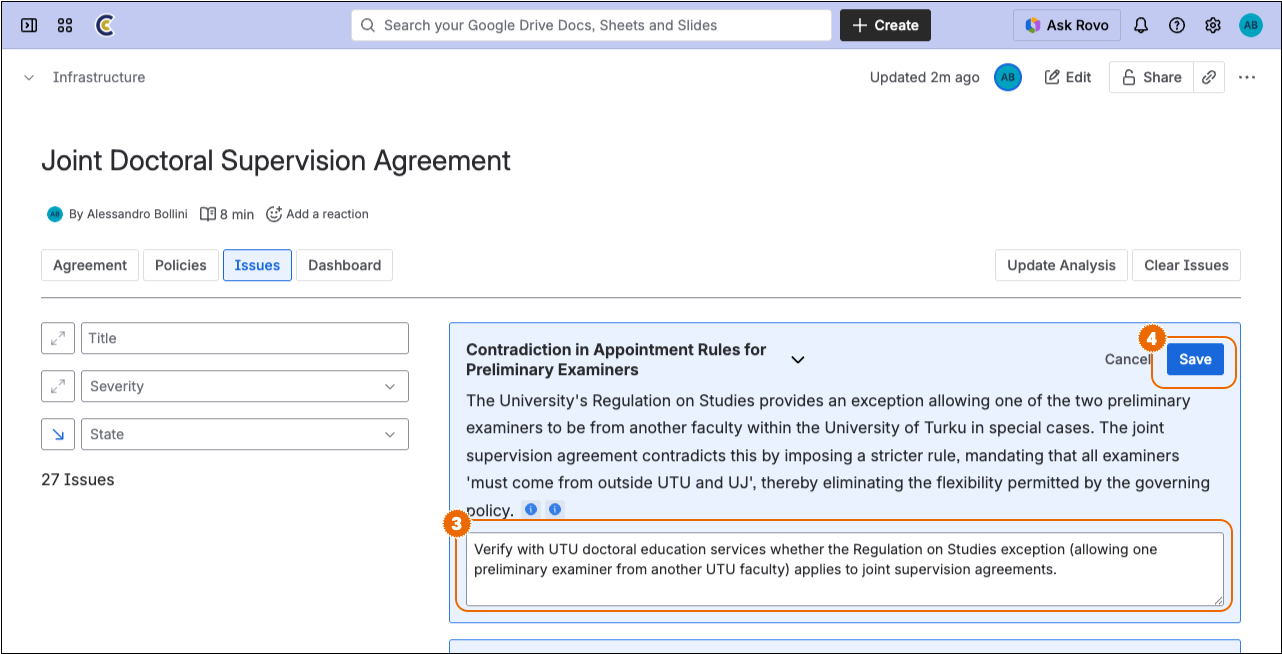1282x654 pixels.
Task: Copy the page link icon
Action: pos(1209,77)
